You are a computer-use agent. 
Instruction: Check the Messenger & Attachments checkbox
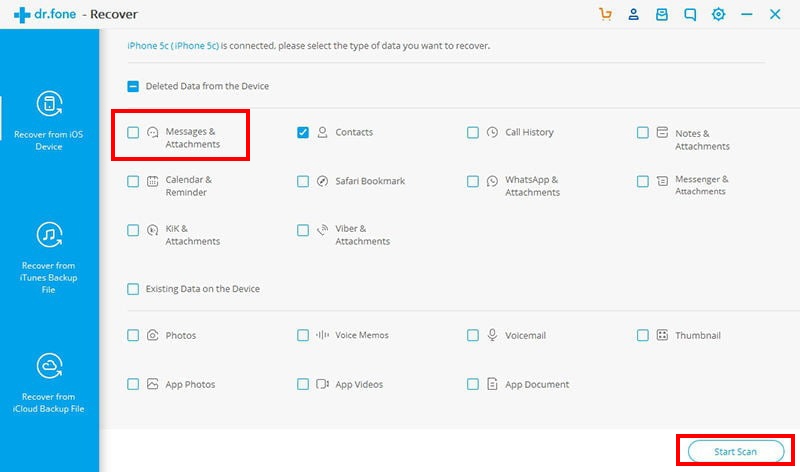click(642, 181)
